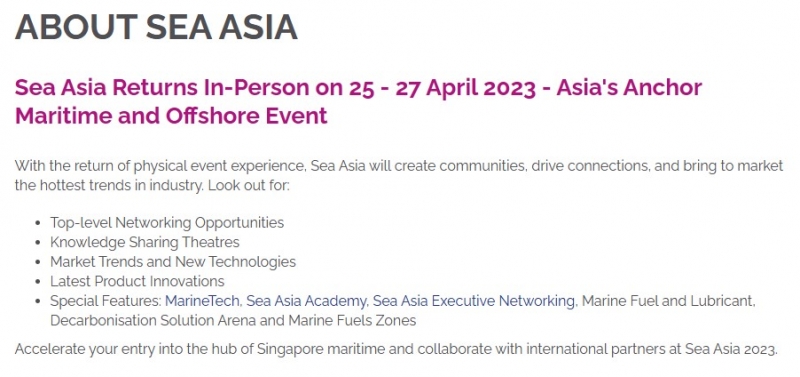Screen dimensions: 800x377
Task: Click the Marine Fuels Zones text
Action: (352, 321)
